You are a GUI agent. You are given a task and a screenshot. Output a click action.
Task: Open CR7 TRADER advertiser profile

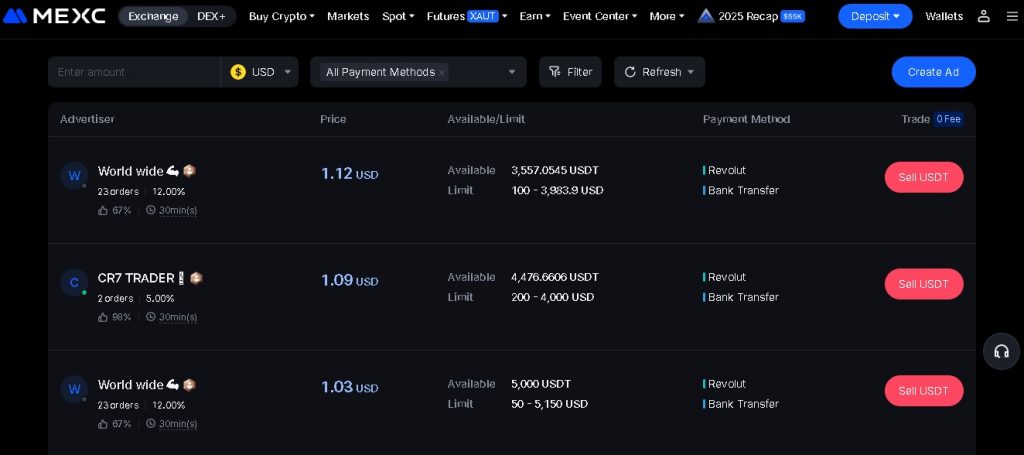pos(136,278)
